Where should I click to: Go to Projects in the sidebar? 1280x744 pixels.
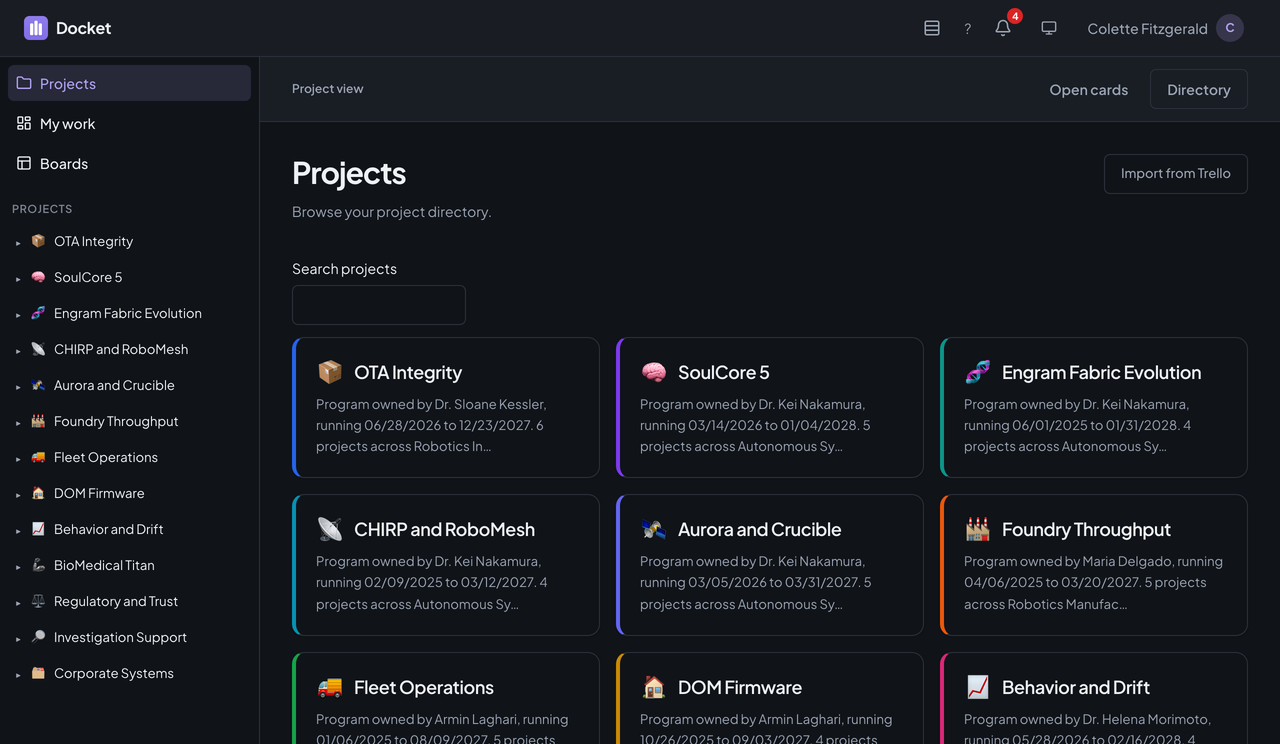click(x=129, y=83)
